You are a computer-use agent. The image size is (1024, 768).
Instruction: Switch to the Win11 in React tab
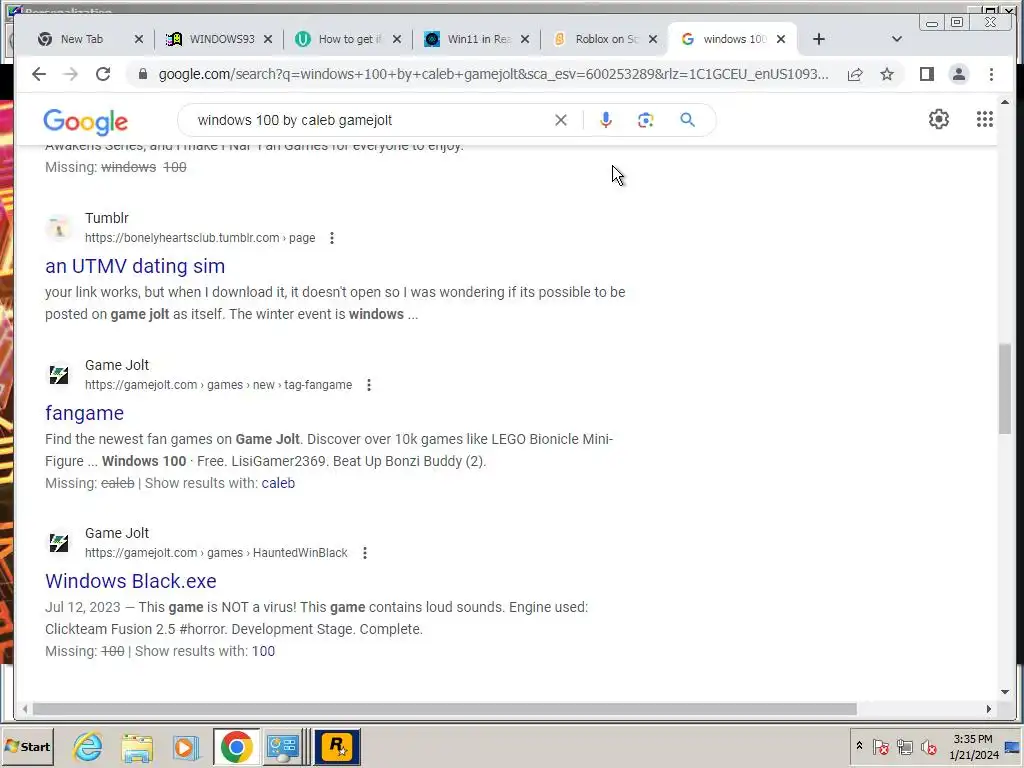tap(478, 39)
